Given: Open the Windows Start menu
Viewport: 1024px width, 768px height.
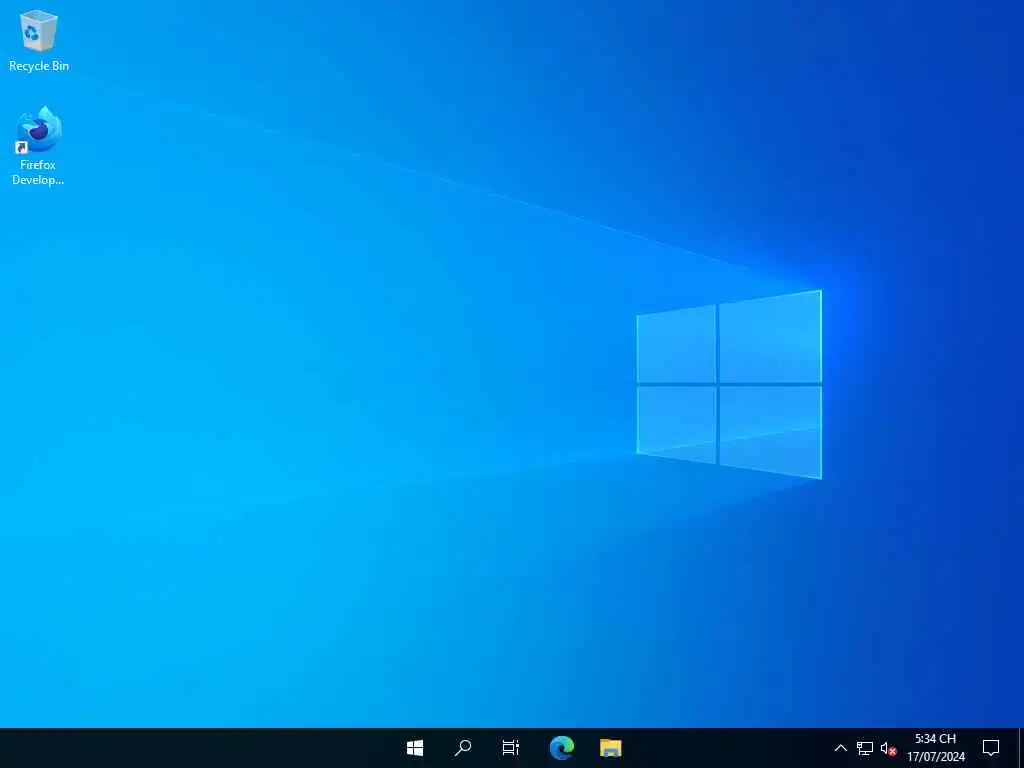Looking at the screenshot, I should [x=415, y=748].
